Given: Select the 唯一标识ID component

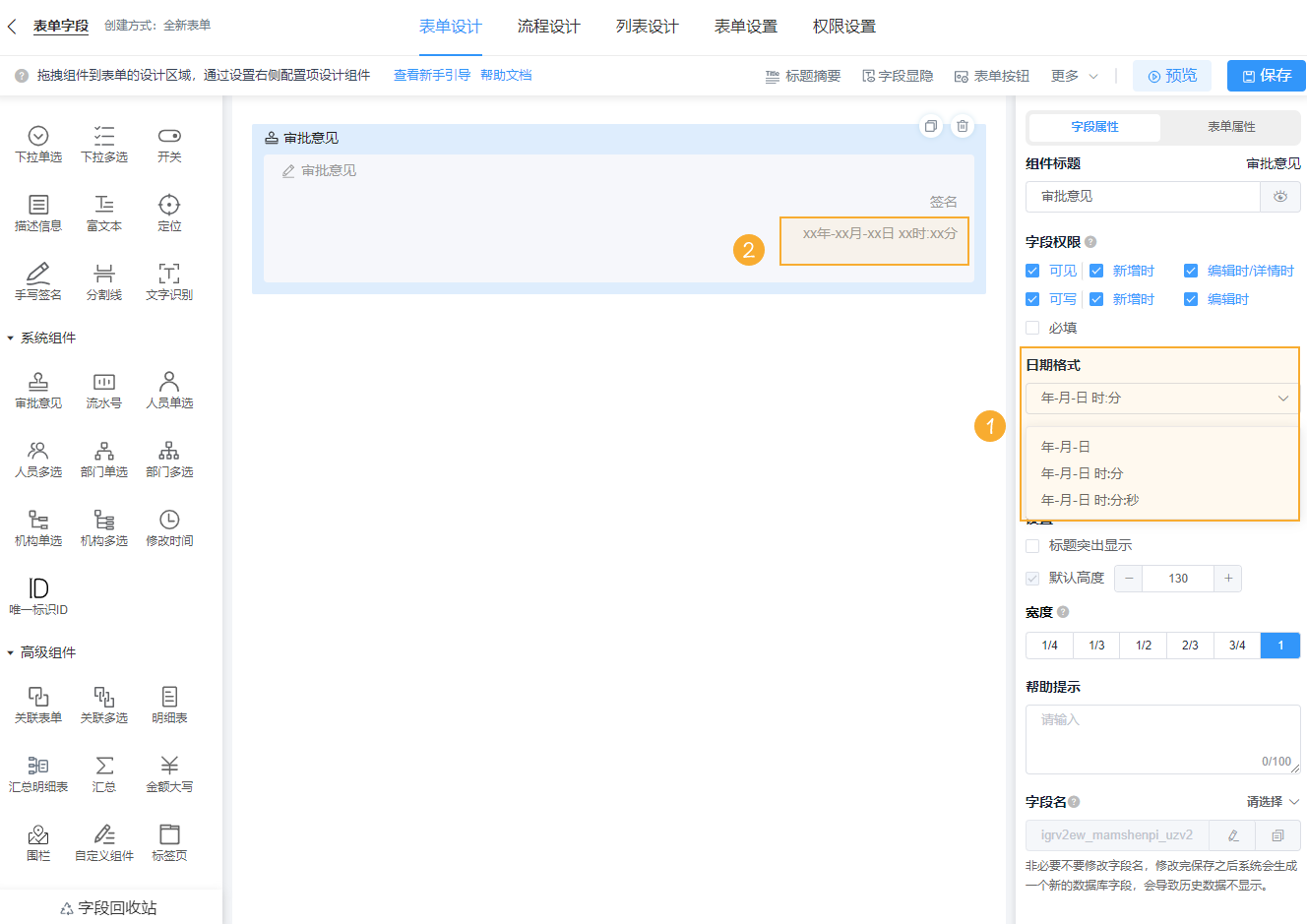Looking at the screenshot, I should [37, 593].
